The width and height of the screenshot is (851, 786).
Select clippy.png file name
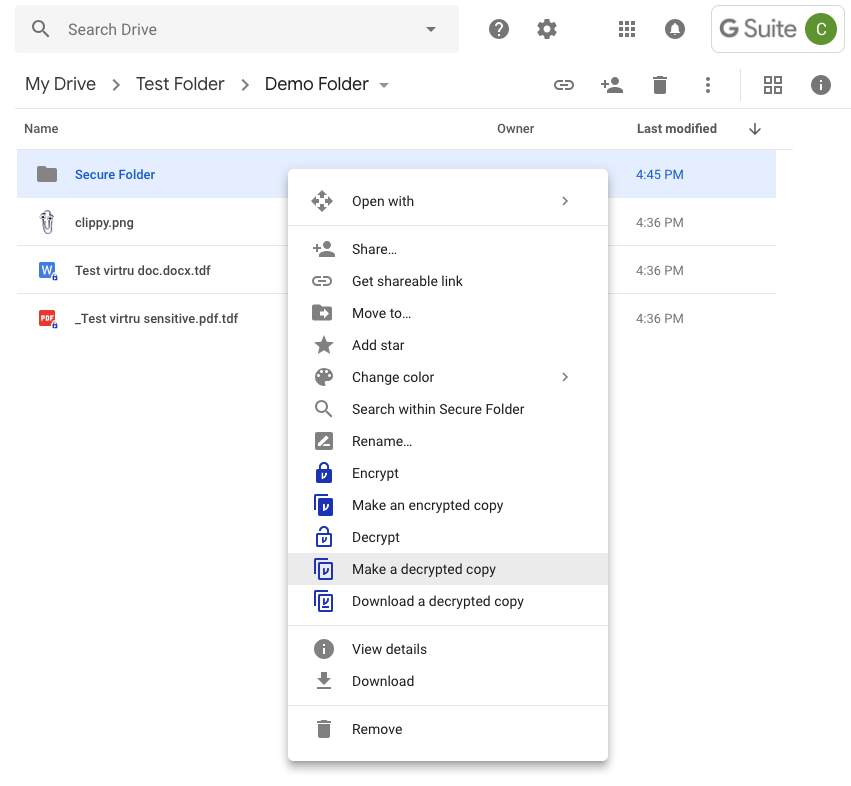[x=104, y=223]
